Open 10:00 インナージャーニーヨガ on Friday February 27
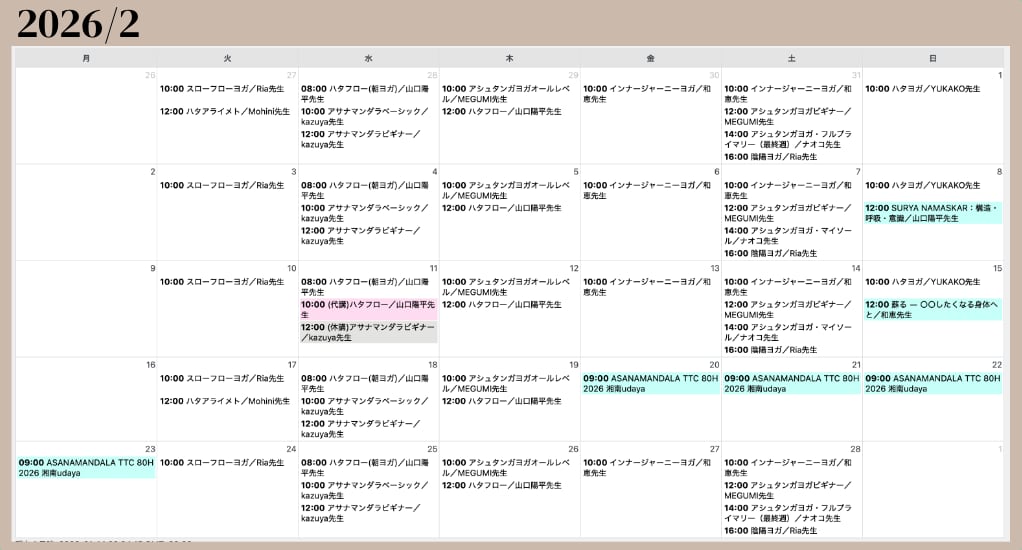 tap(647, 468)
